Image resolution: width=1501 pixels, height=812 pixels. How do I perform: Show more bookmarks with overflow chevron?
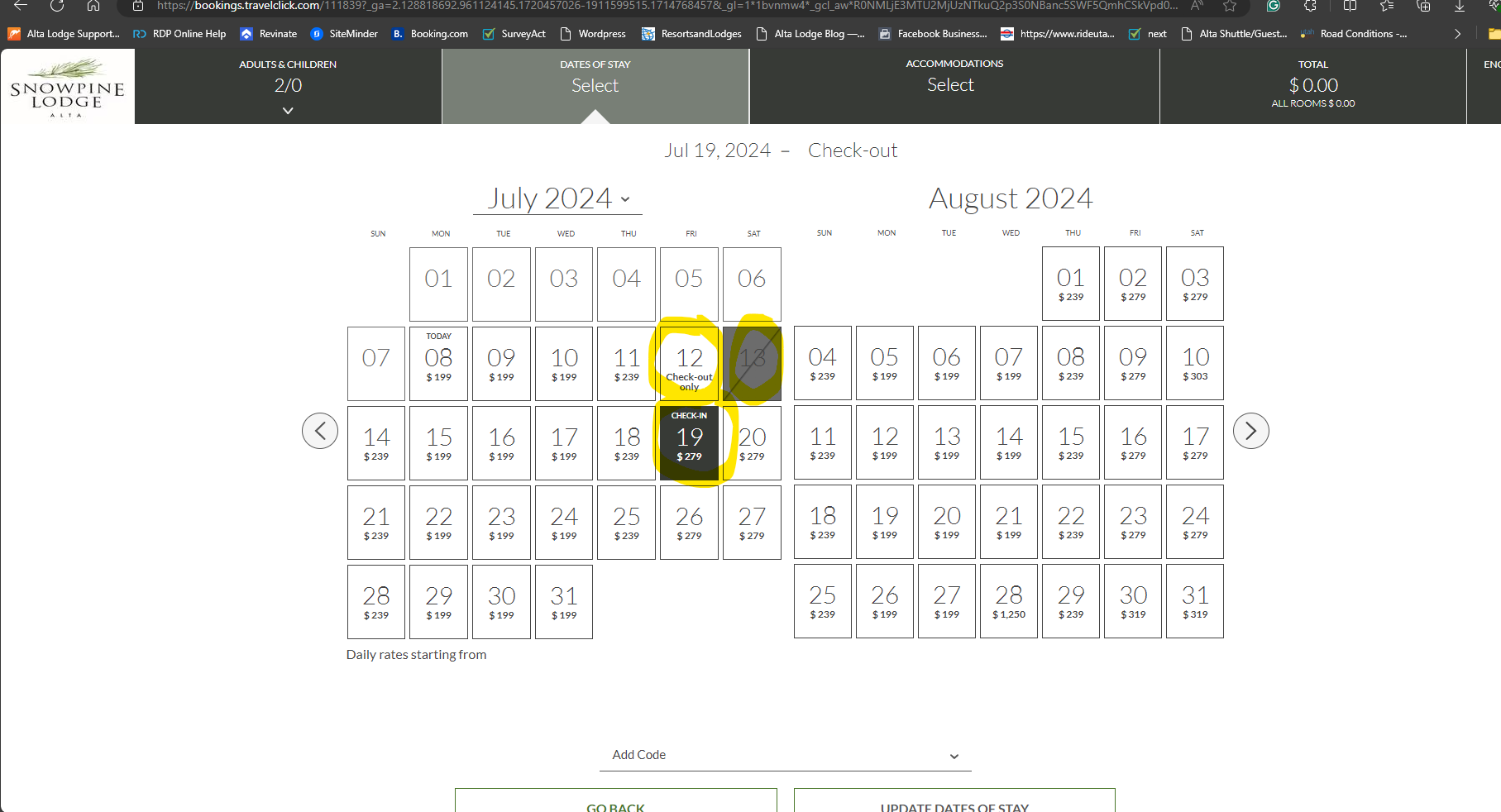point(1457,34)
